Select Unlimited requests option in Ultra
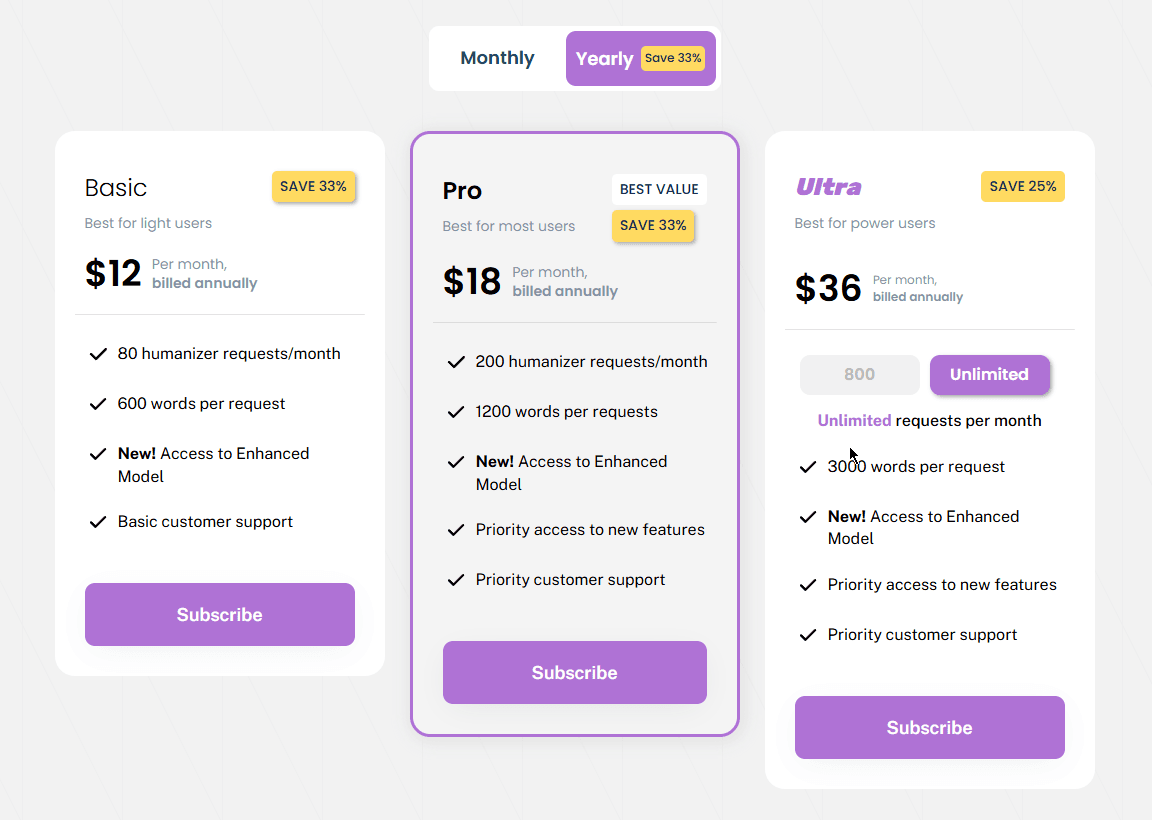 tap(989, 375)
